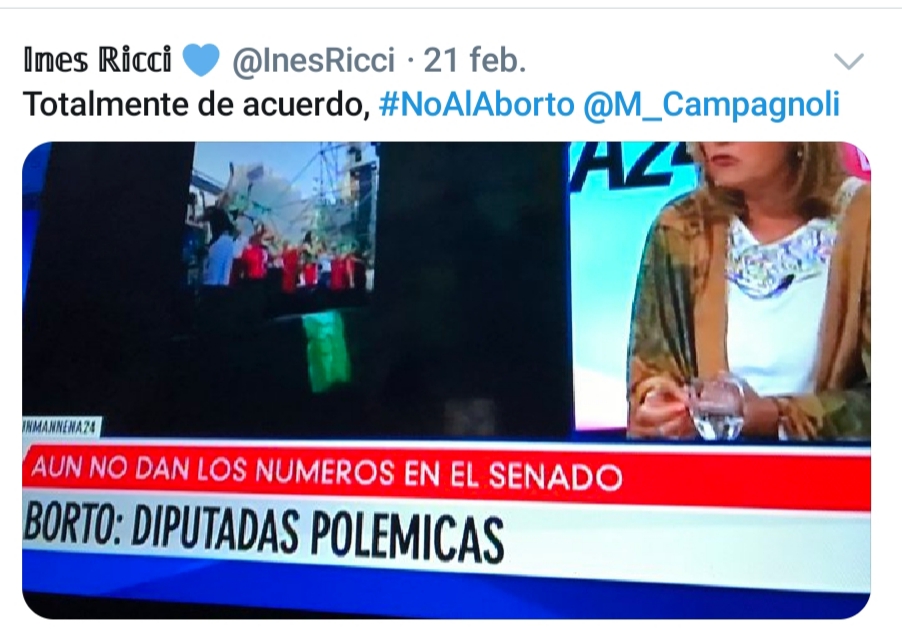This screenshot has height=630, width=902.
Task: Click the red 'AUN NO DAN LOS NUMEROS' banner
Action: (446, 475)
